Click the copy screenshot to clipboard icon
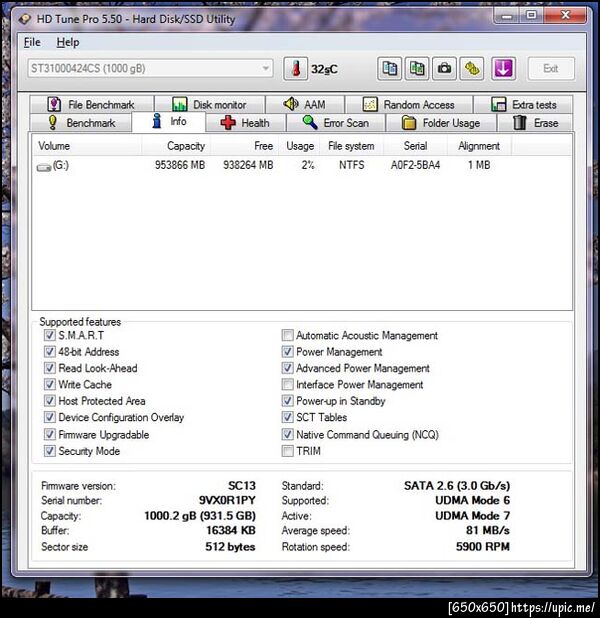 pos(417,69)
